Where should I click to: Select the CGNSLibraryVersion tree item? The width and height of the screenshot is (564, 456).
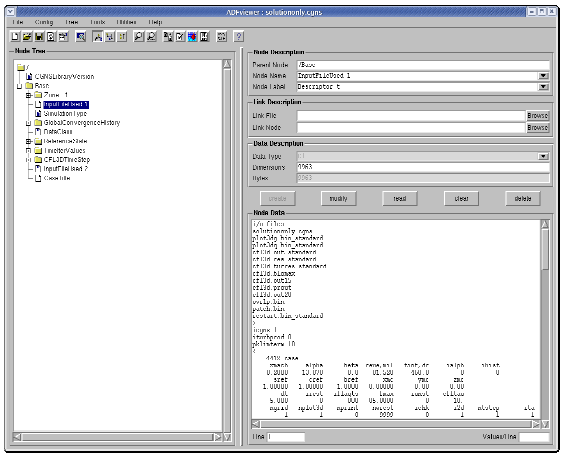64,77
